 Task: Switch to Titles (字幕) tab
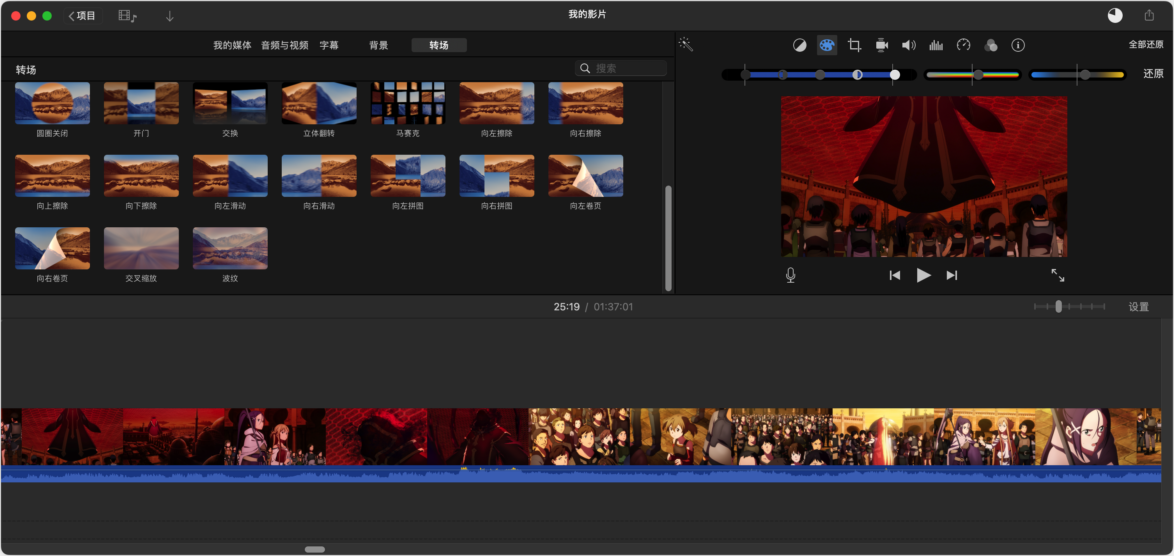(x=329, y=45)
